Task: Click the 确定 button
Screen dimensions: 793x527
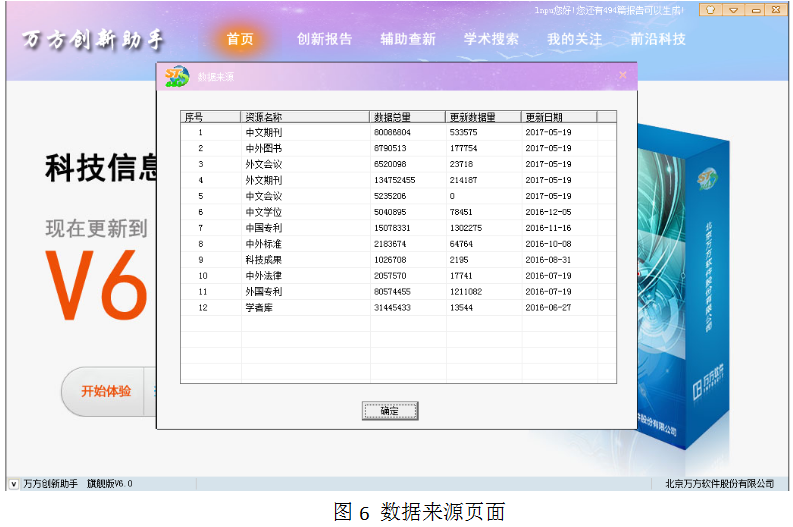Action: pos(390,411)
